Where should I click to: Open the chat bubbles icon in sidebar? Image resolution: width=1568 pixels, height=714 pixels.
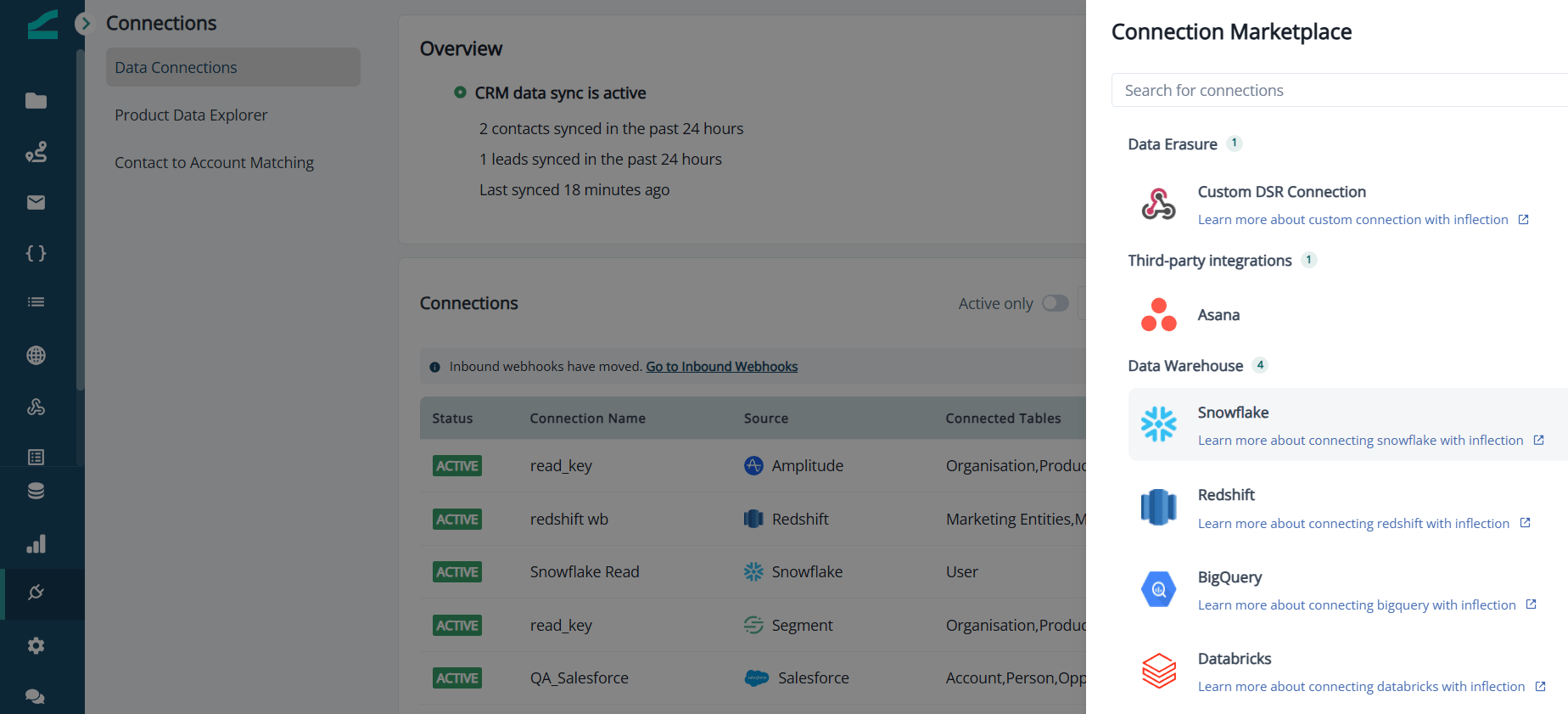[36, 696]
